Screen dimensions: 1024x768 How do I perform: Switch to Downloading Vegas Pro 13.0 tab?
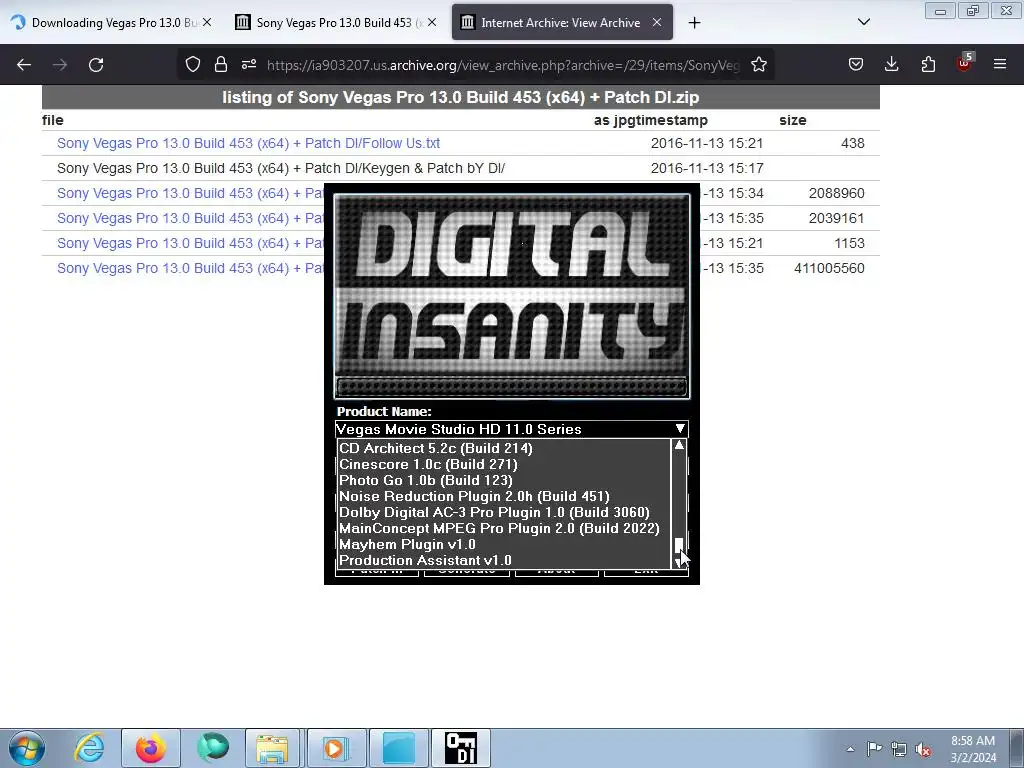click(113, 23)
